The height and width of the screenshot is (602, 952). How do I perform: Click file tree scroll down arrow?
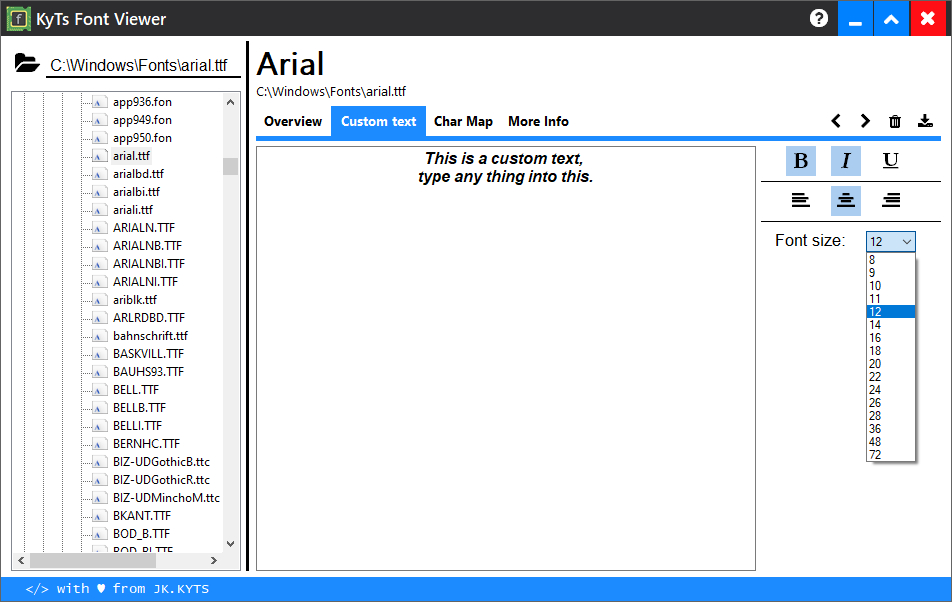[230, 544]
